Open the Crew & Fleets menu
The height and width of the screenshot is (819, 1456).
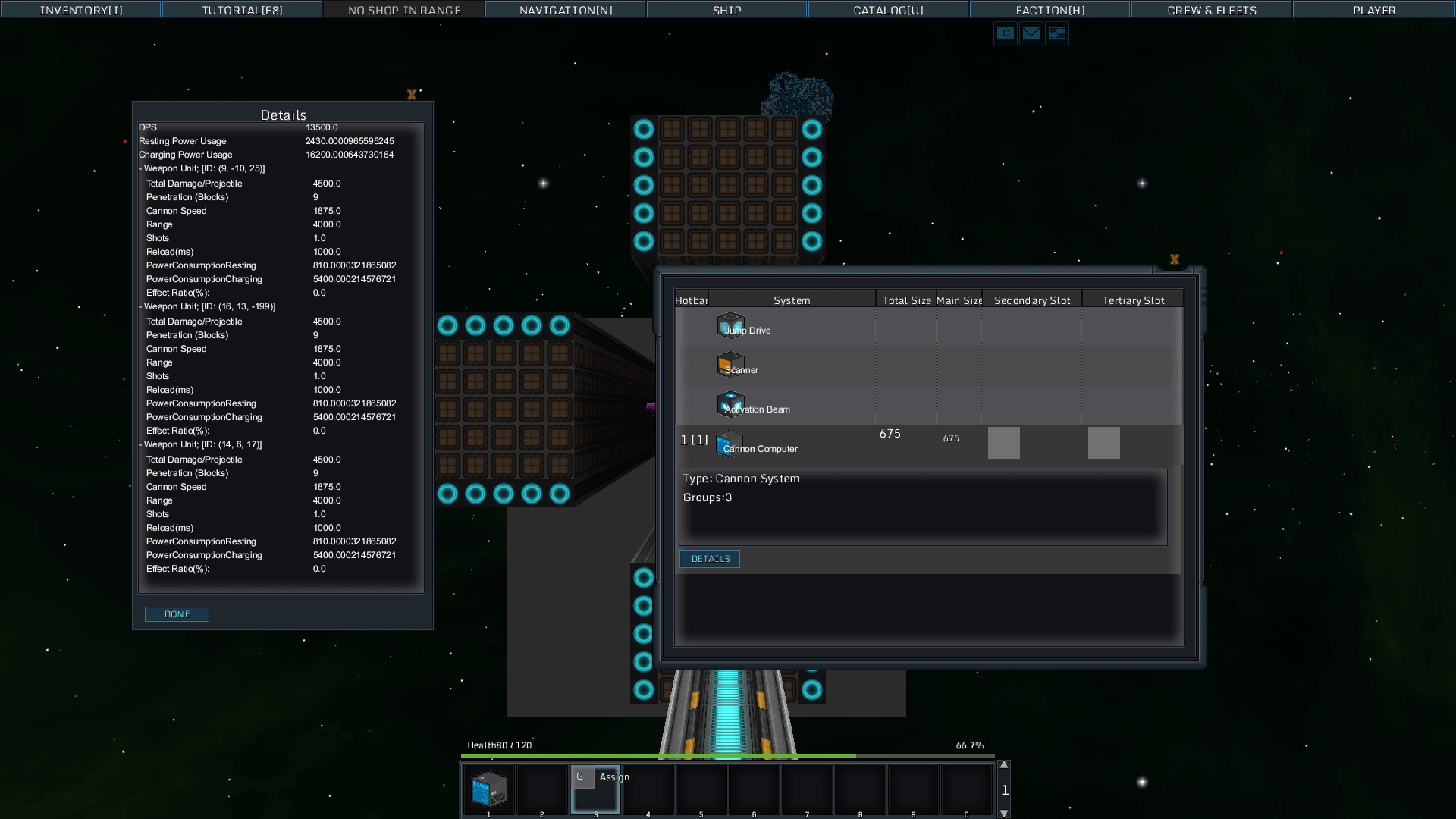(x=1211, y=10)
